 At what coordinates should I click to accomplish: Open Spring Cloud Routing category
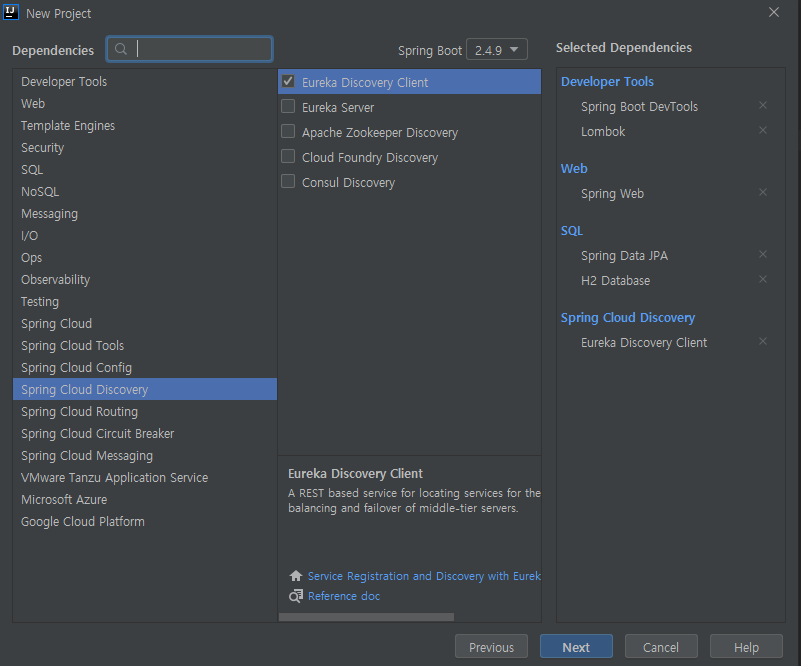(145, 411)
